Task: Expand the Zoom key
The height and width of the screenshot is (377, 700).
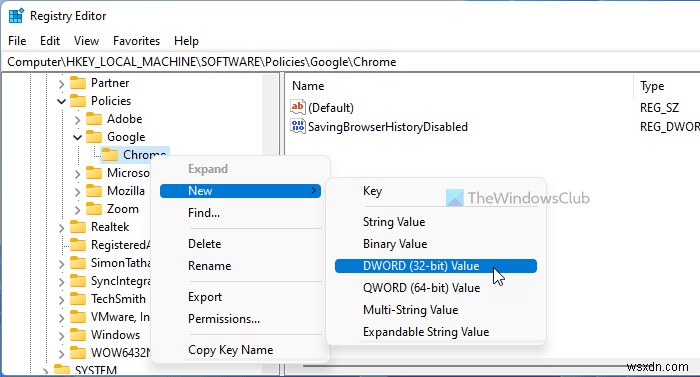Action: click(x=77, y=209)
